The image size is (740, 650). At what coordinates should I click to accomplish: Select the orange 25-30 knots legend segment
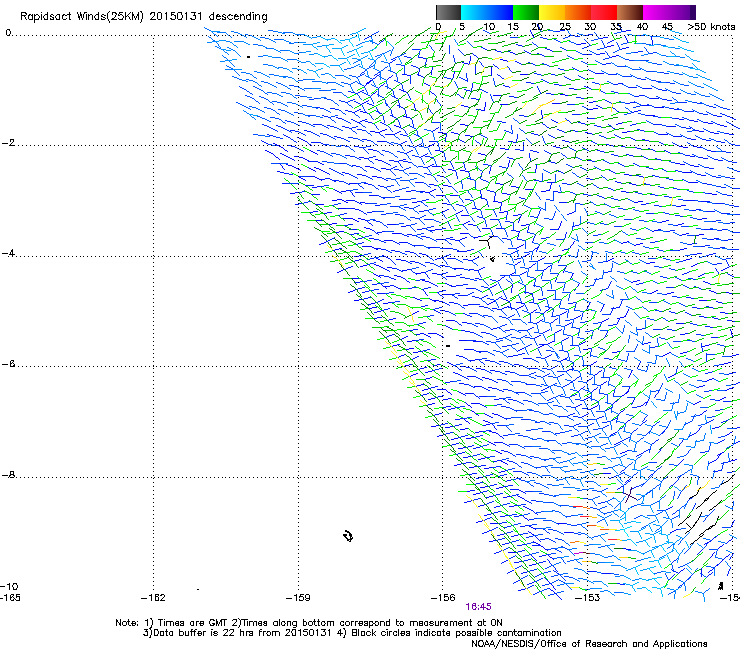coord(578,12)
